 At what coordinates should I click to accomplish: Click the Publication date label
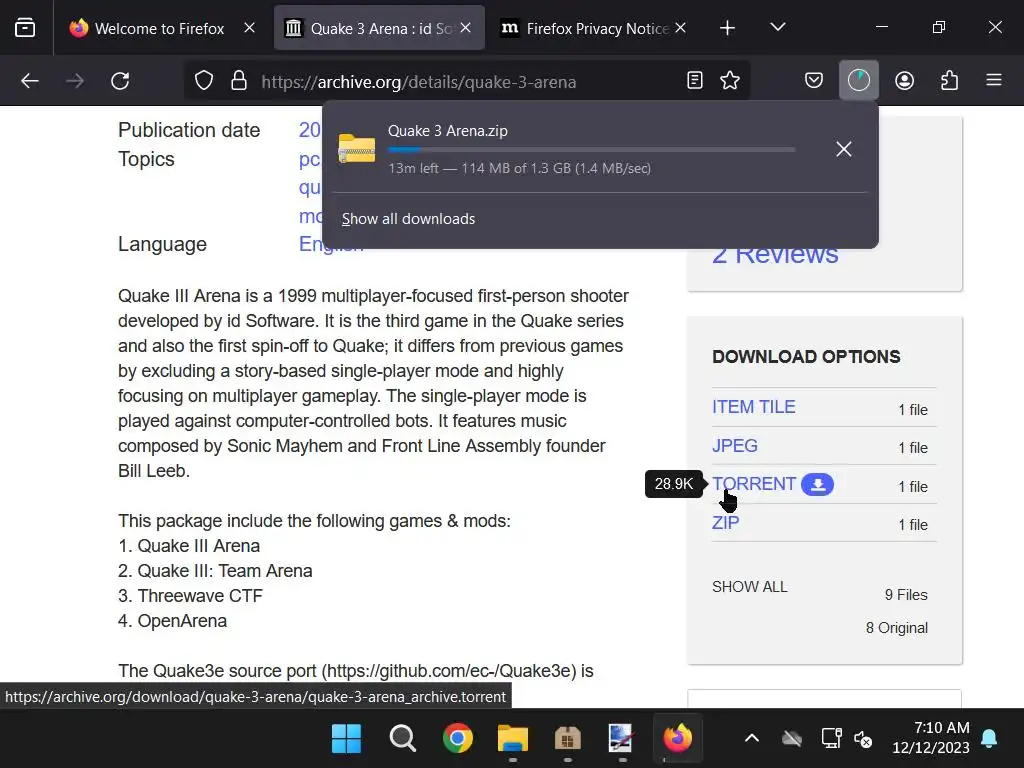pos(189,130)
